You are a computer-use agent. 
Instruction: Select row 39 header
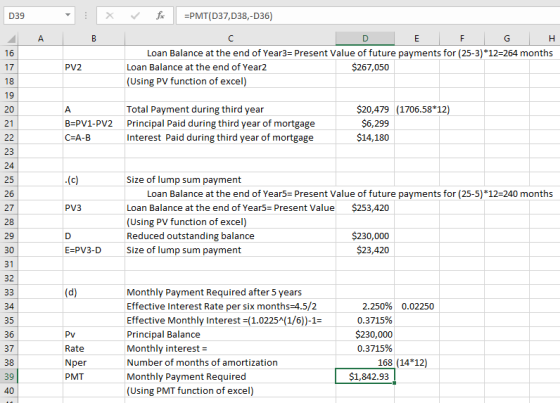coord(9,377)
